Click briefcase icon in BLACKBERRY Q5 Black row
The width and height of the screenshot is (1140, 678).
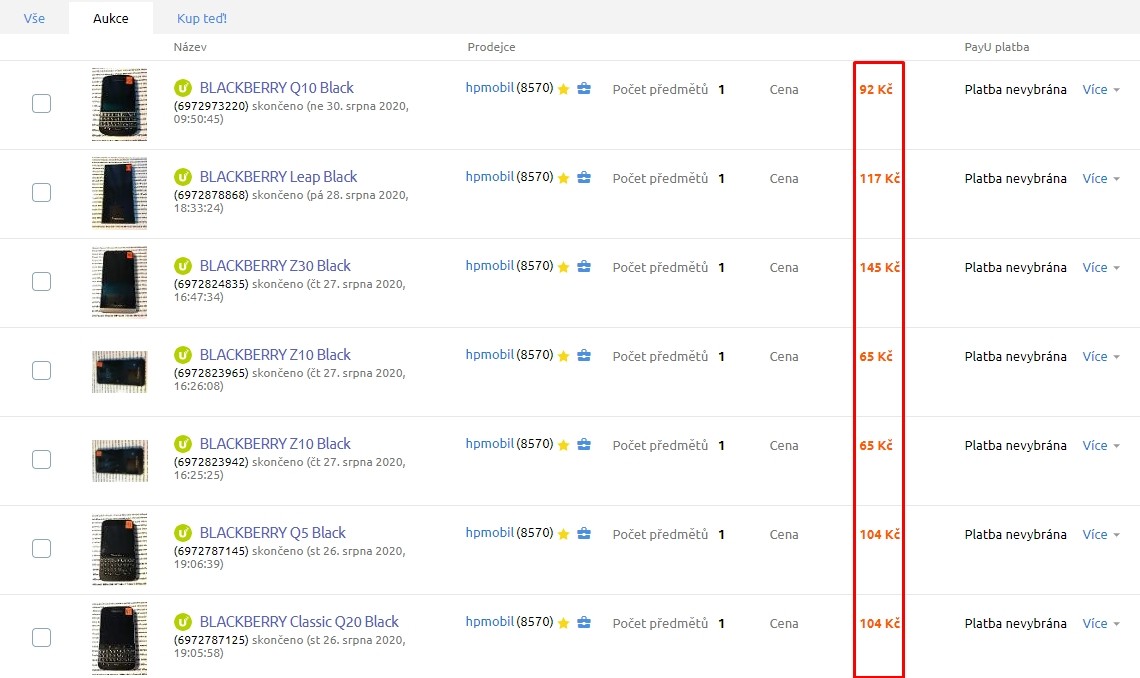tap(584, 534)
